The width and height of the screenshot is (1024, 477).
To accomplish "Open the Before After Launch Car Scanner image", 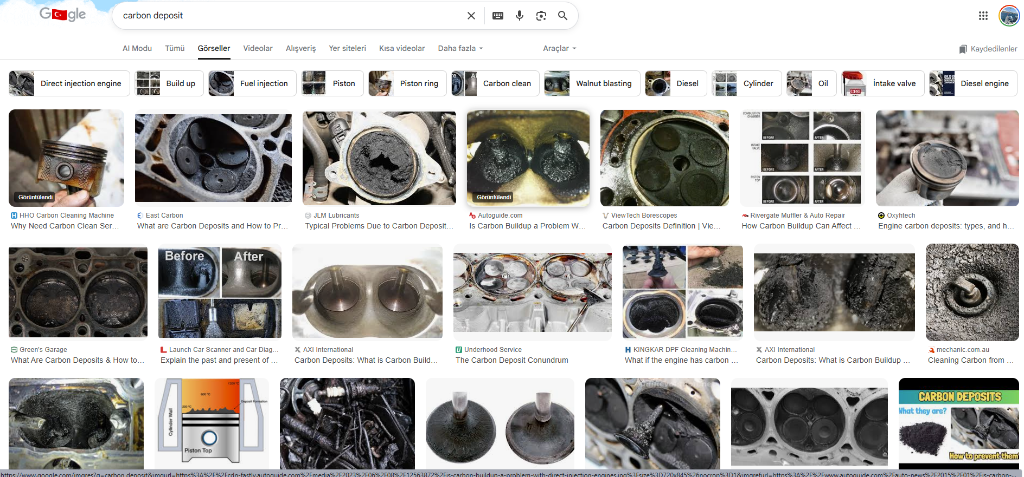I will 220,292.
